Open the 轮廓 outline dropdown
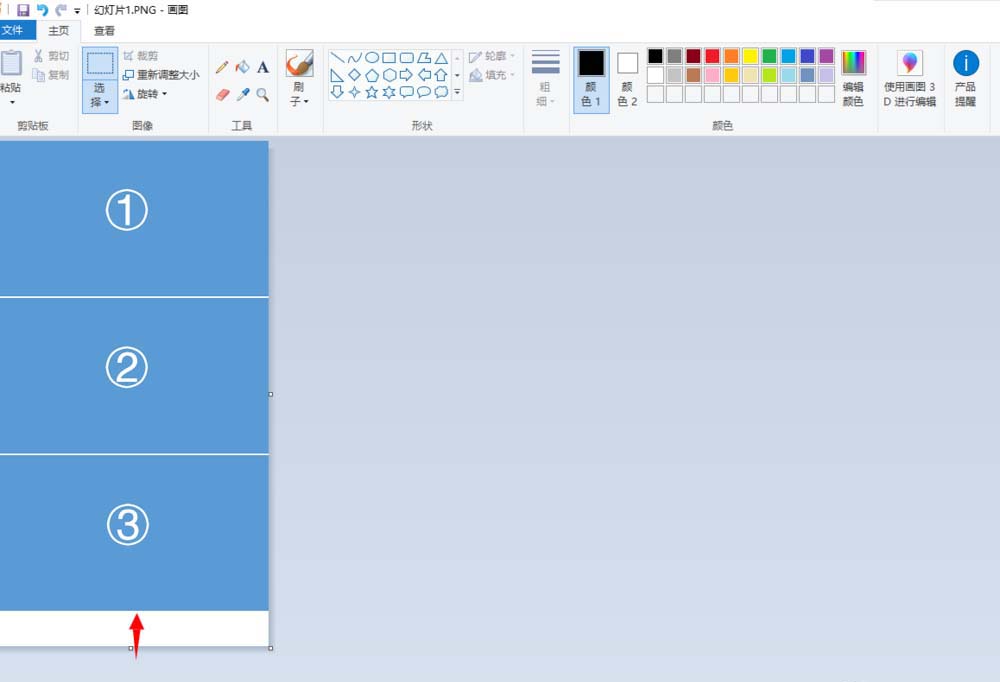1000x682 pixels. pyautogui.click(x=492, y=56)
